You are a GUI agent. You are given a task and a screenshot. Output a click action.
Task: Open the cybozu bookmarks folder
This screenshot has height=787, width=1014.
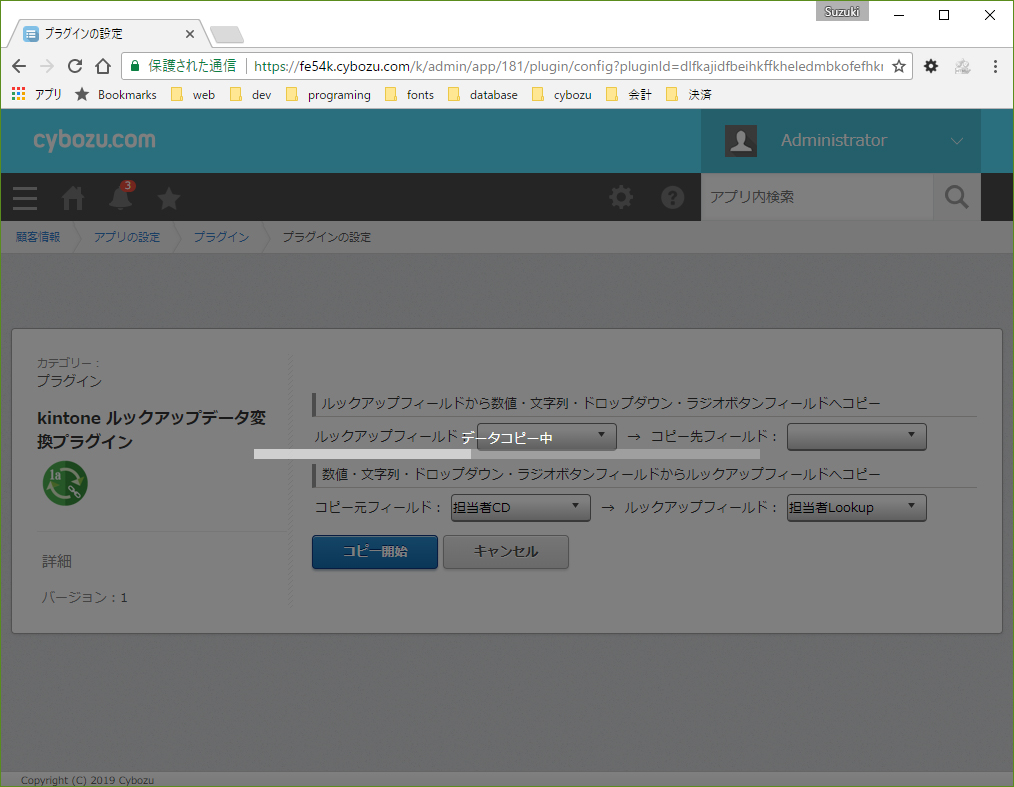[x=562, y=94]
